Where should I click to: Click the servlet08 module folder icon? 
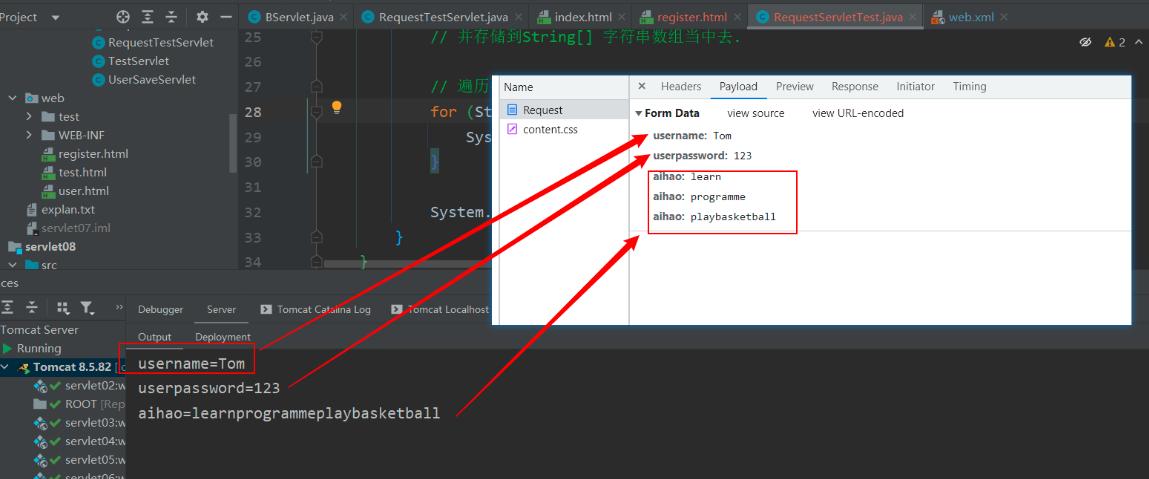pyautogui.click(x=14, y=247)
